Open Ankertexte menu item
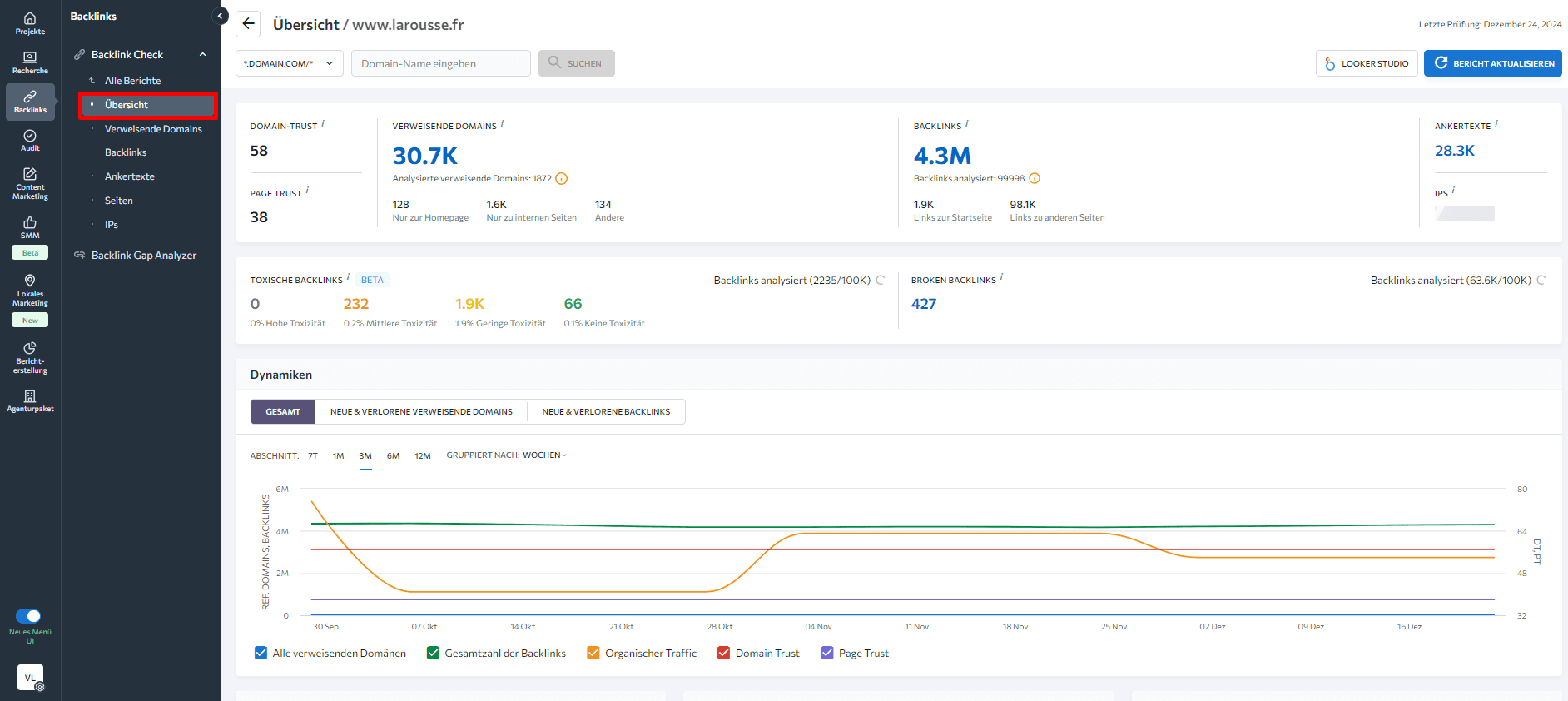The image size is (1568, 701). pyautogui.click(x=130, y=176)
